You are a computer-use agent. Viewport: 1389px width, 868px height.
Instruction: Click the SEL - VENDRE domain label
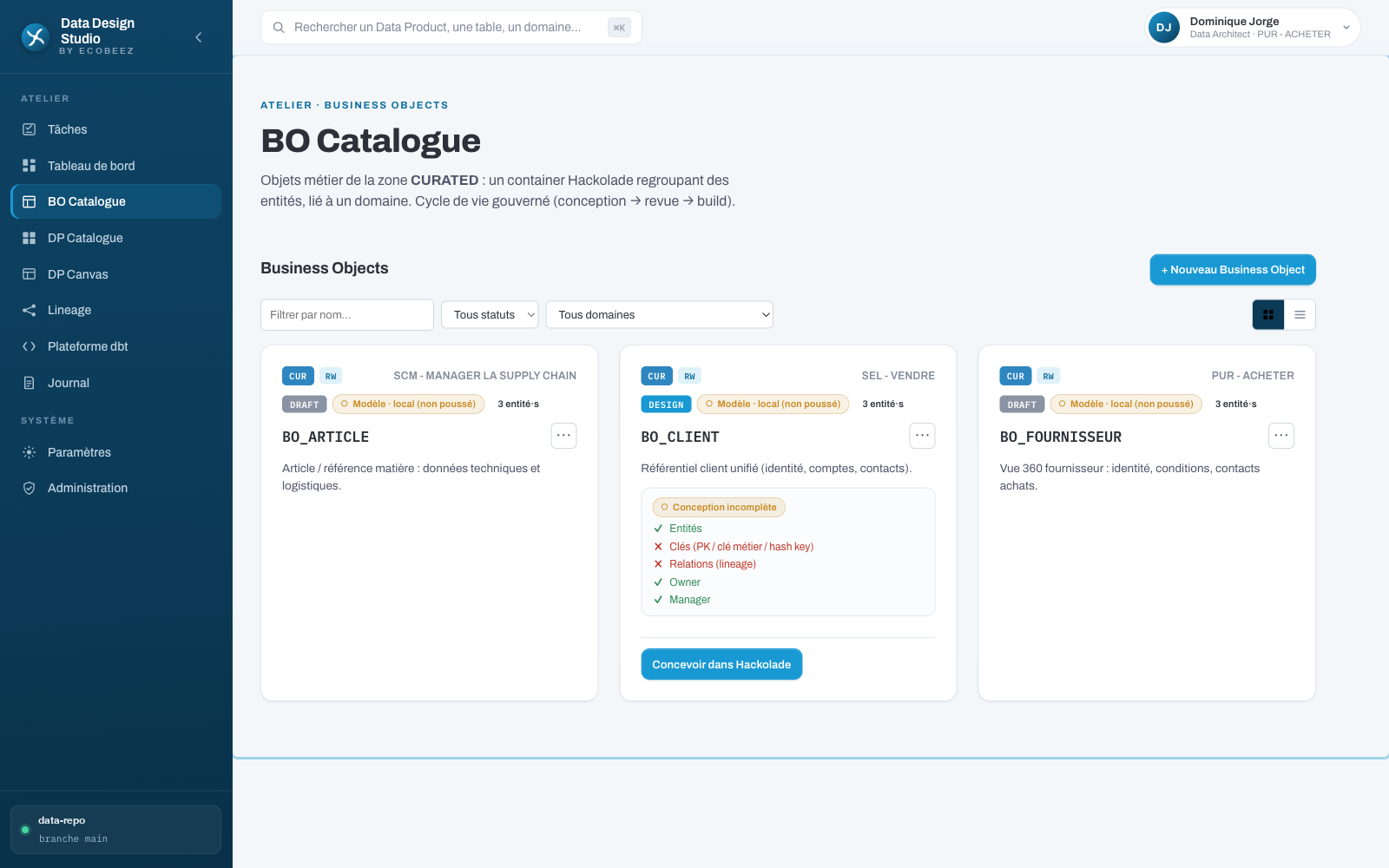click(x=899, y=376)
